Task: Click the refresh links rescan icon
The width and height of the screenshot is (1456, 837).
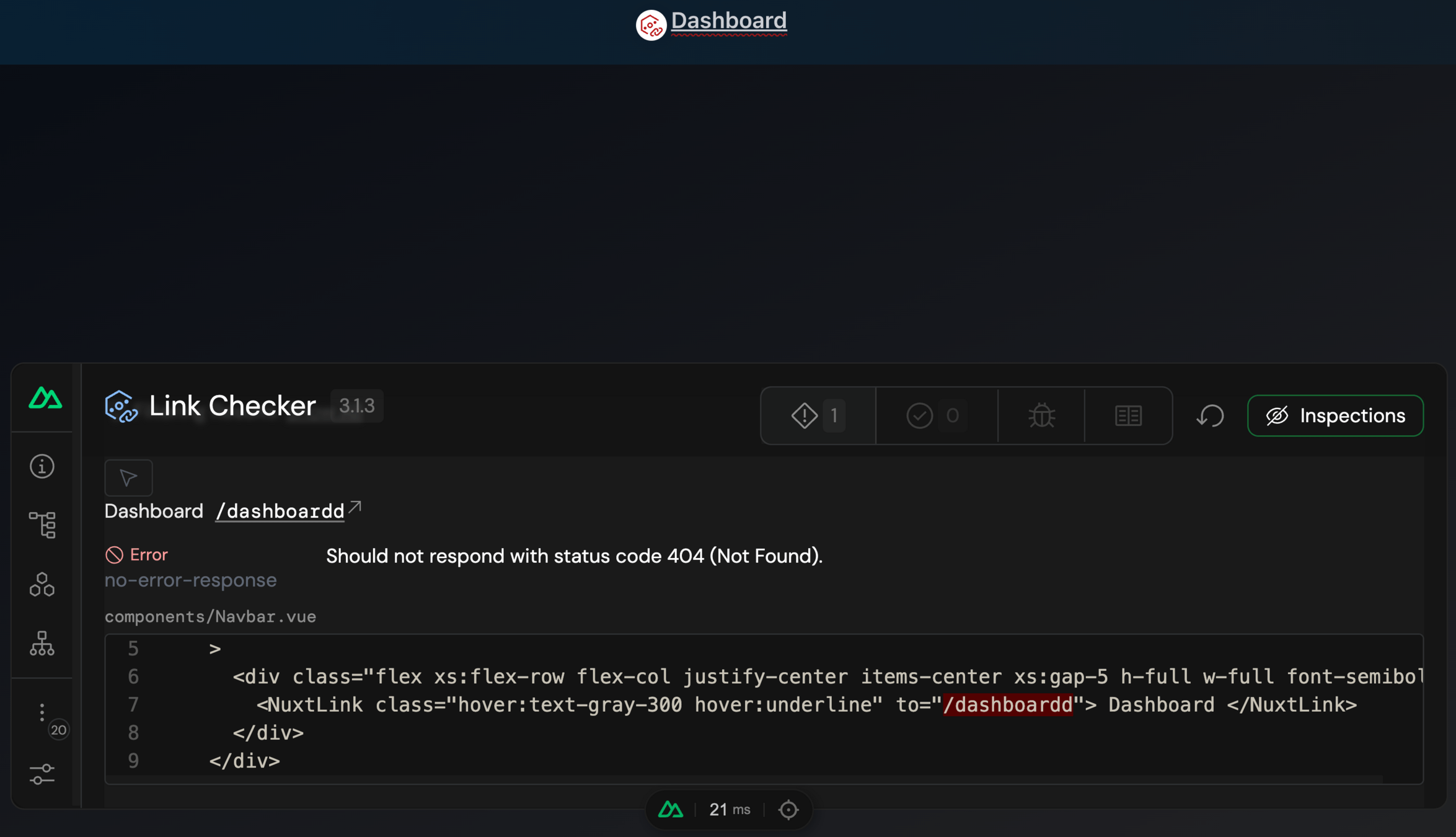Action: pos(1209,415)
